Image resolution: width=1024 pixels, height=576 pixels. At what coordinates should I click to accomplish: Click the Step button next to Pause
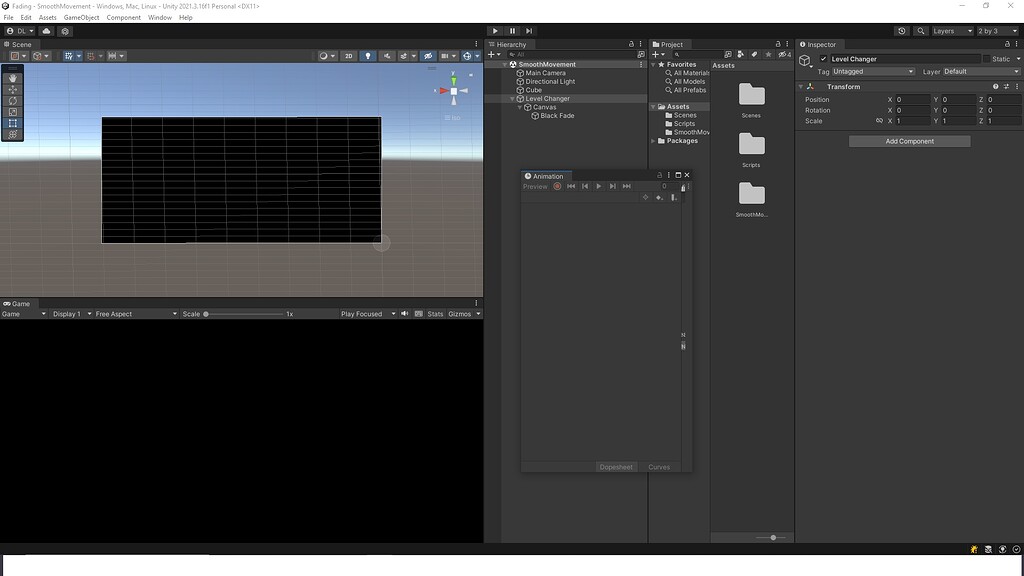[x=529, y=30]
